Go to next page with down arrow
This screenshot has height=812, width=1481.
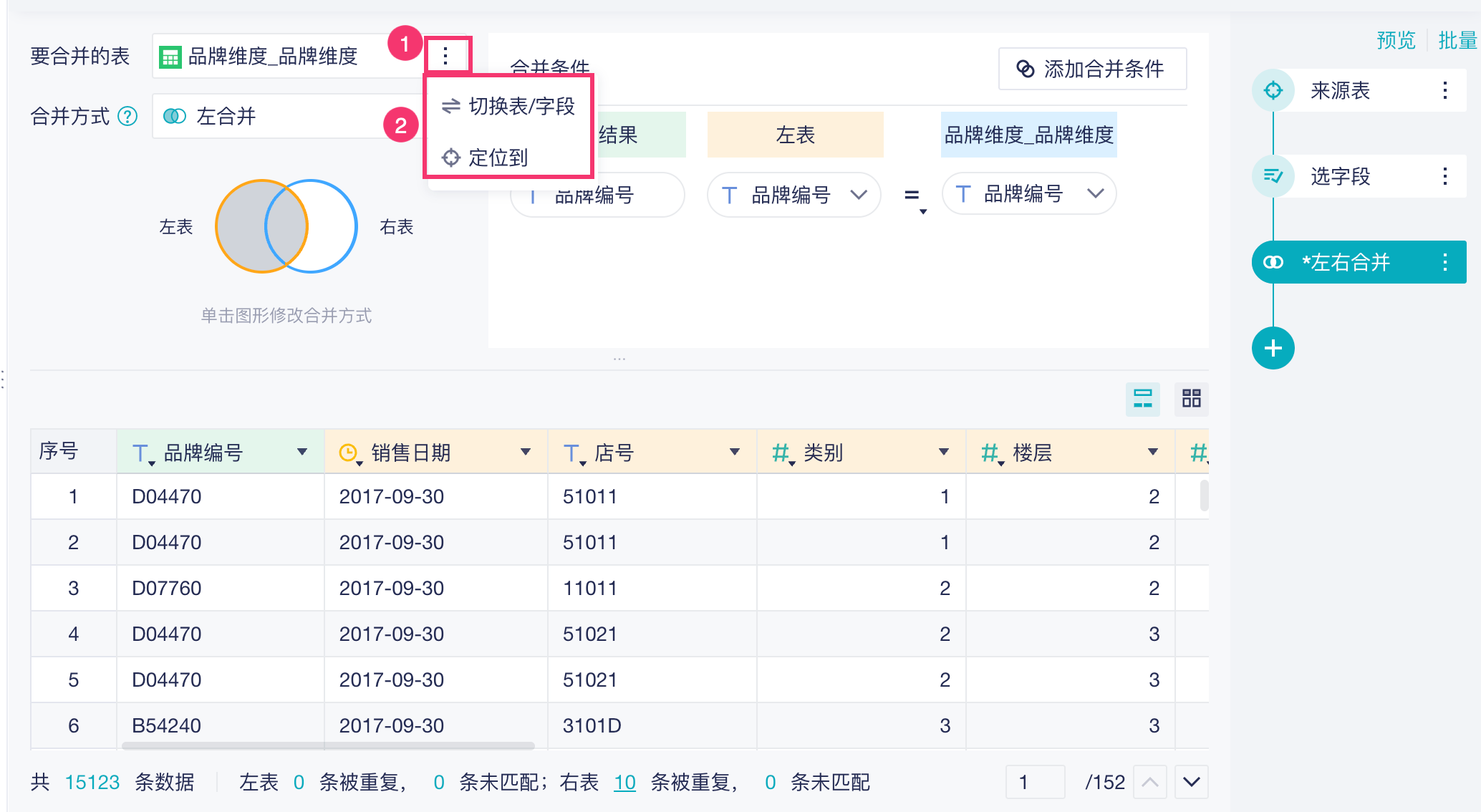tap(1191, 782)
